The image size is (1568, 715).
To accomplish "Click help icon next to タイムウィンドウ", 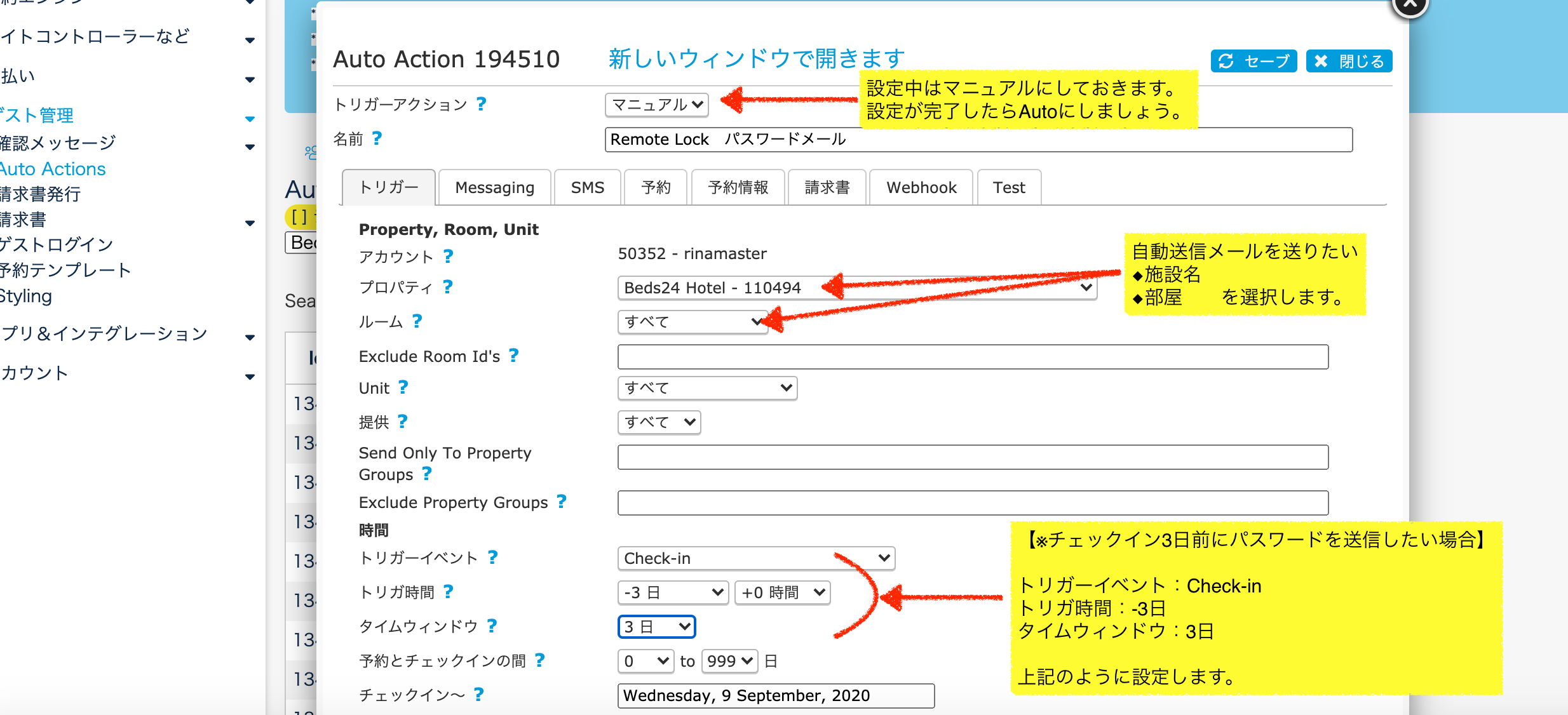I will click(492, 626).
